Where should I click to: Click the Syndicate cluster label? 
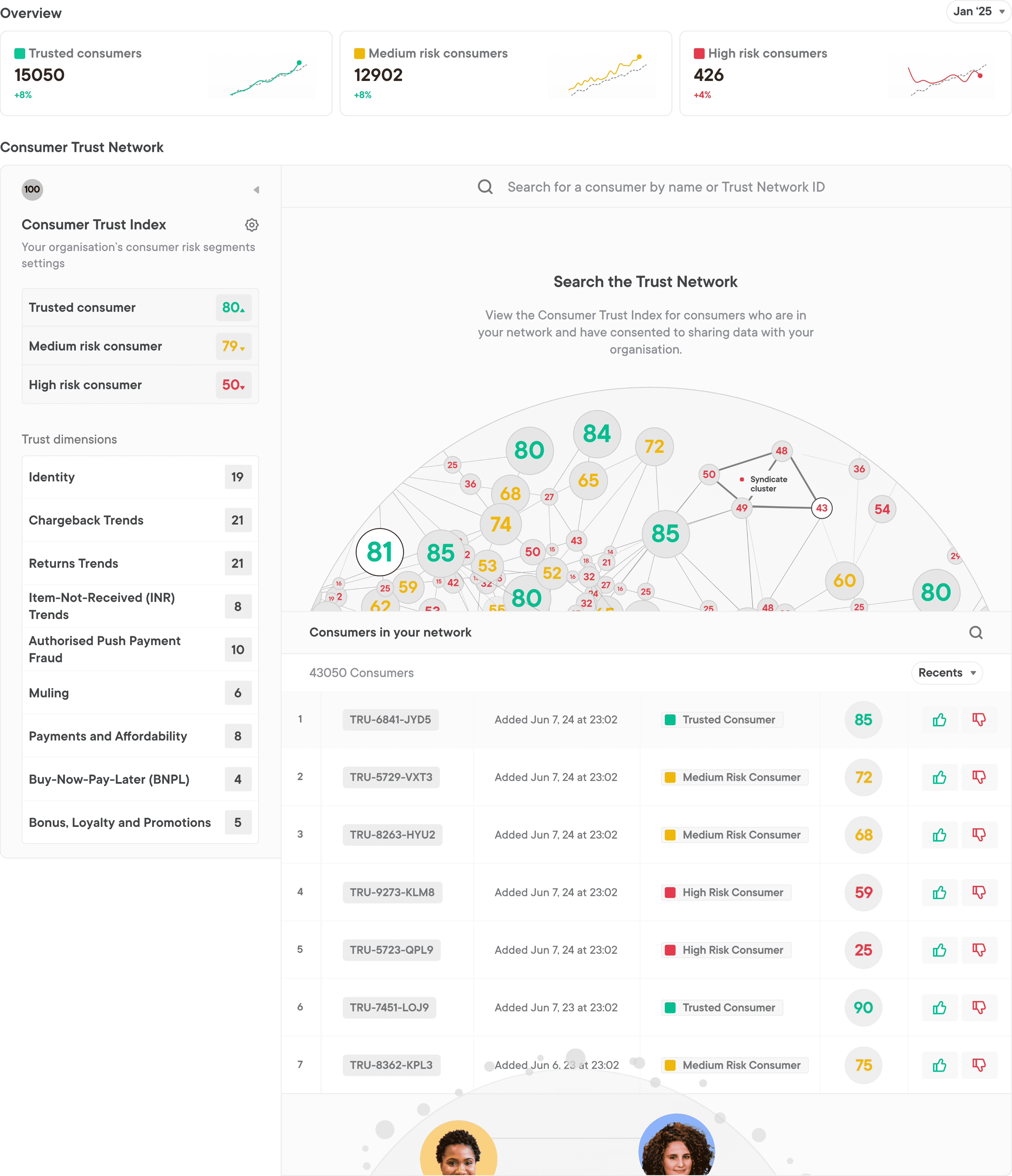[x=769, y=484]
